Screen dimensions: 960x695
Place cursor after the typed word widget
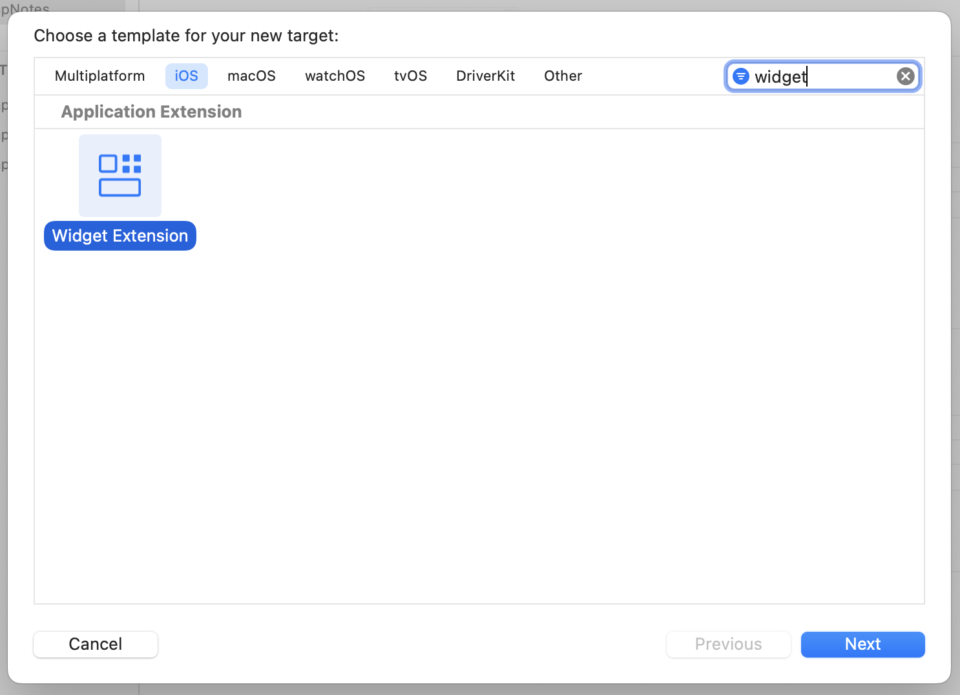pos(807,76)
